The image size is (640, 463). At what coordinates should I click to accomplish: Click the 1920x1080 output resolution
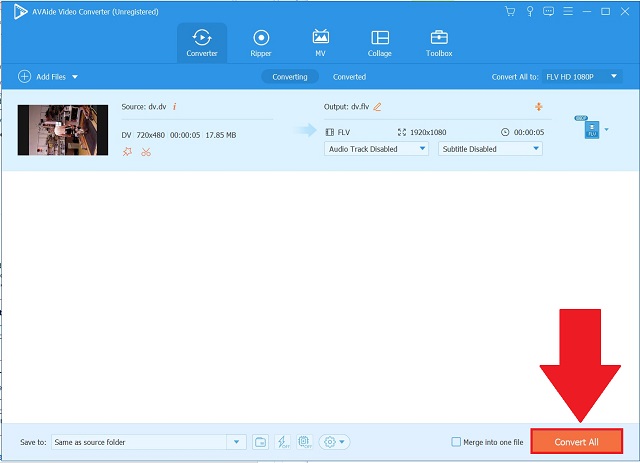click(x=428, y=132)
